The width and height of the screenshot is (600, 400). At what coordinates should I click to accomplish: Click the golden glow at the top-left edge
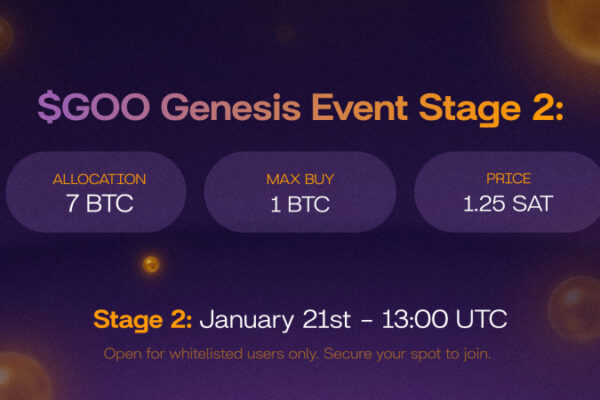[x=5, y=37]
